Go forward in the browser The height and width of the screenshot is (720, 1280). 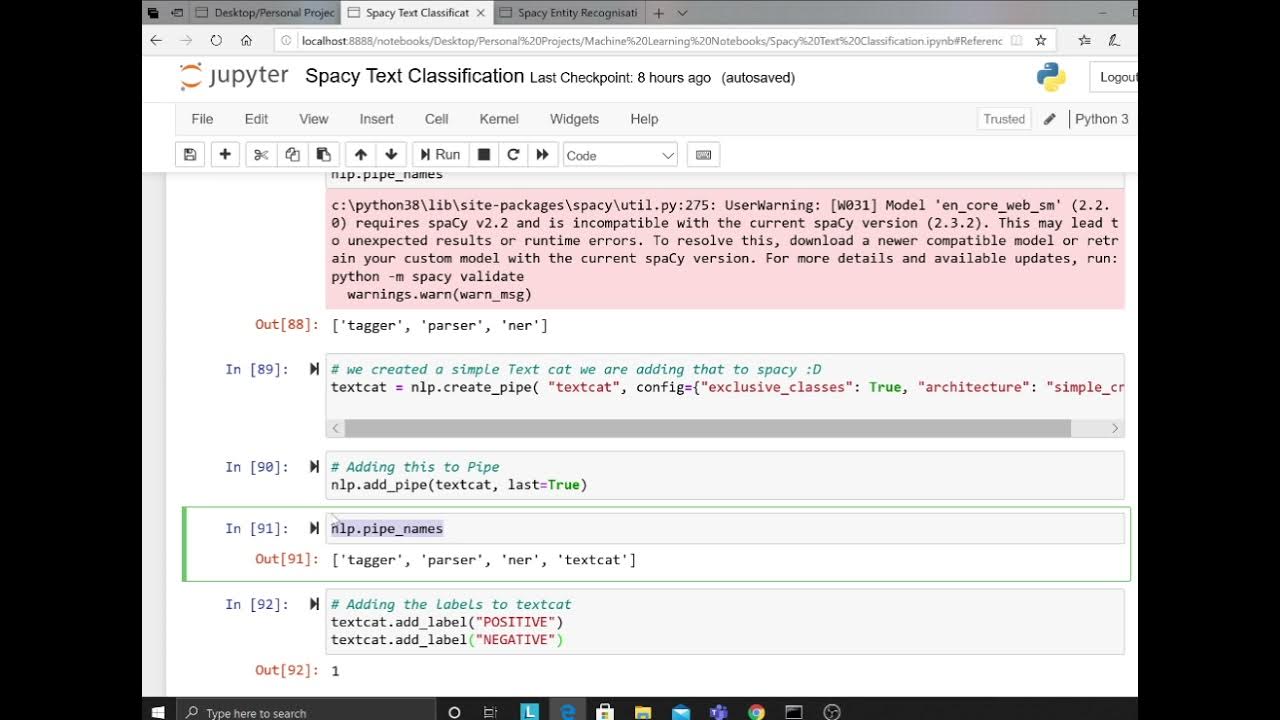click(186, 41)
